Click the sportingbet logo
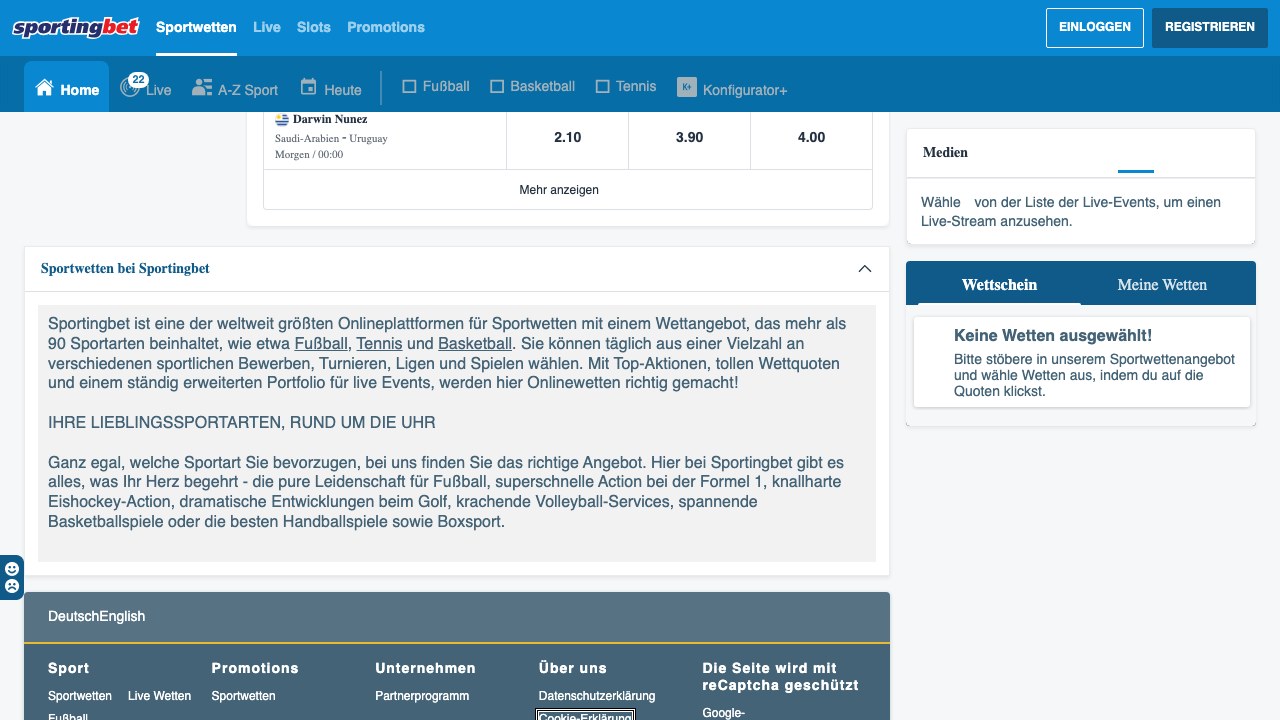This screenshot has width=1280, height=720. pyautogui.click(x=75, y=27)
